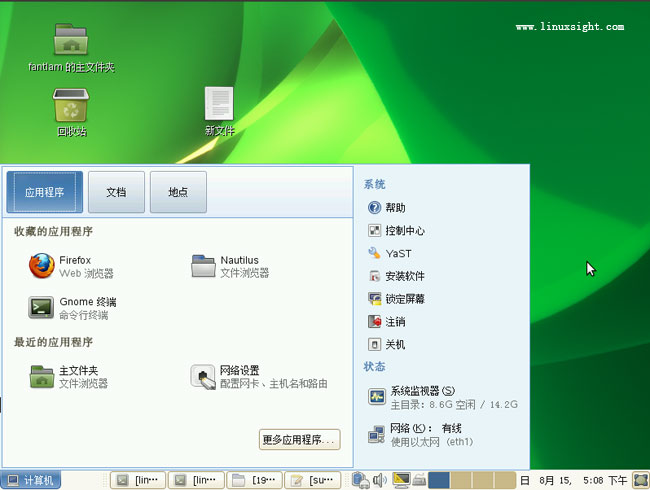This screenshot has height=490, width=650.
Task: Click 回收站 trash icon on desktop
Action: [71, 110]
